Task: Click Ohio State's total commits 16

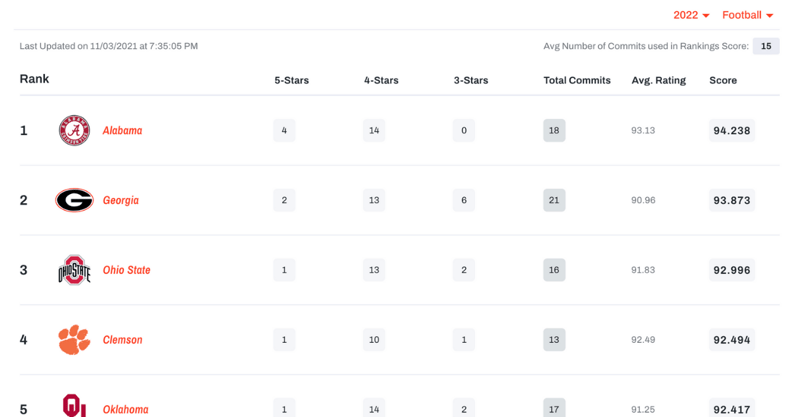Action: (554, 270)
